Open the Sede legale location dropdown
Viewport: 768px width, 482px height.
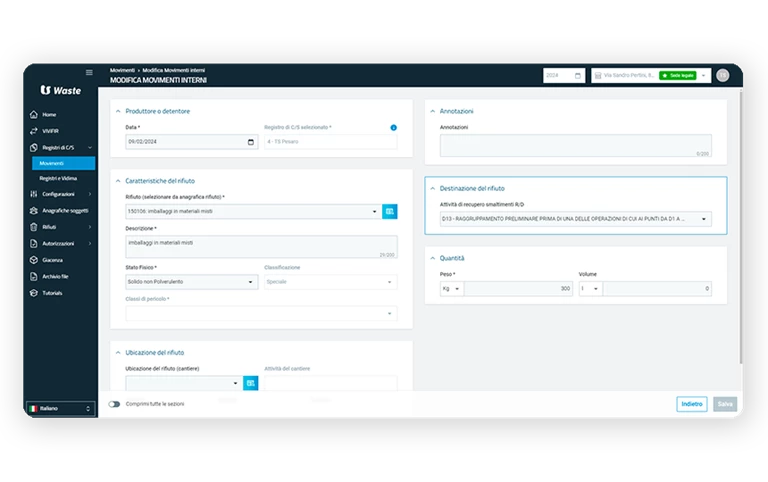tap(703, 75)
